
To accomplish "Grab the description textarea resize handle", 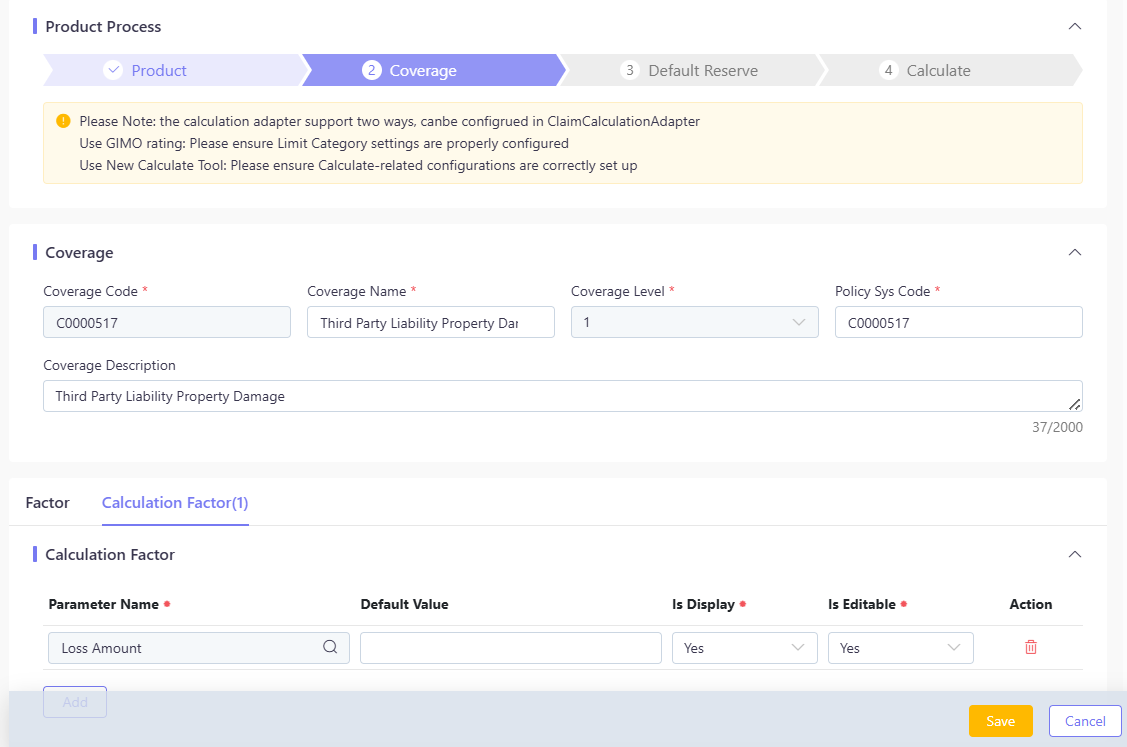I will [1075, 404].
